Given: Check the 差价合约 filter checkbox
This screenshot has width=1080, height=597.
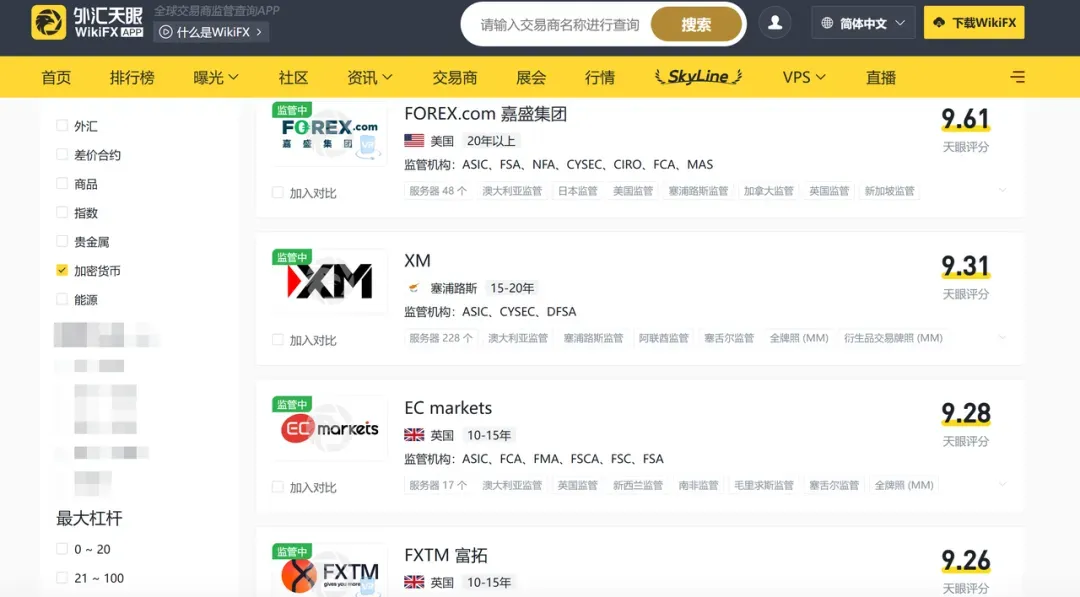Looking at the screenshot, I should (x=62, y=154).
